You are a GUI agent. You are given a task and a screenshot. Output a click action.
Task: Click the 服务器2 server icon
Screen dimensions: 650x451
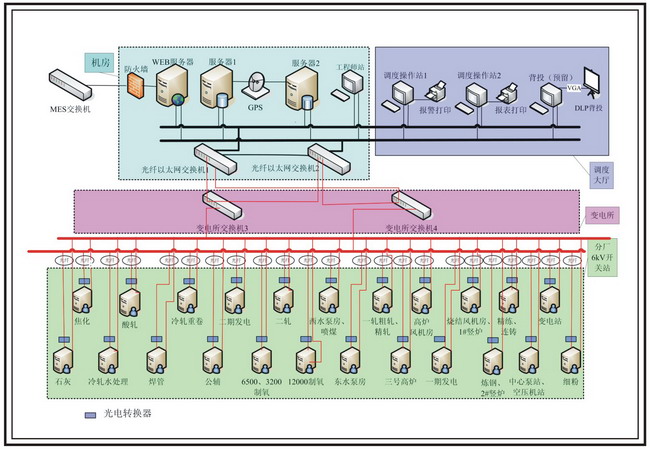pyautogui.click(x=305, y=89)
